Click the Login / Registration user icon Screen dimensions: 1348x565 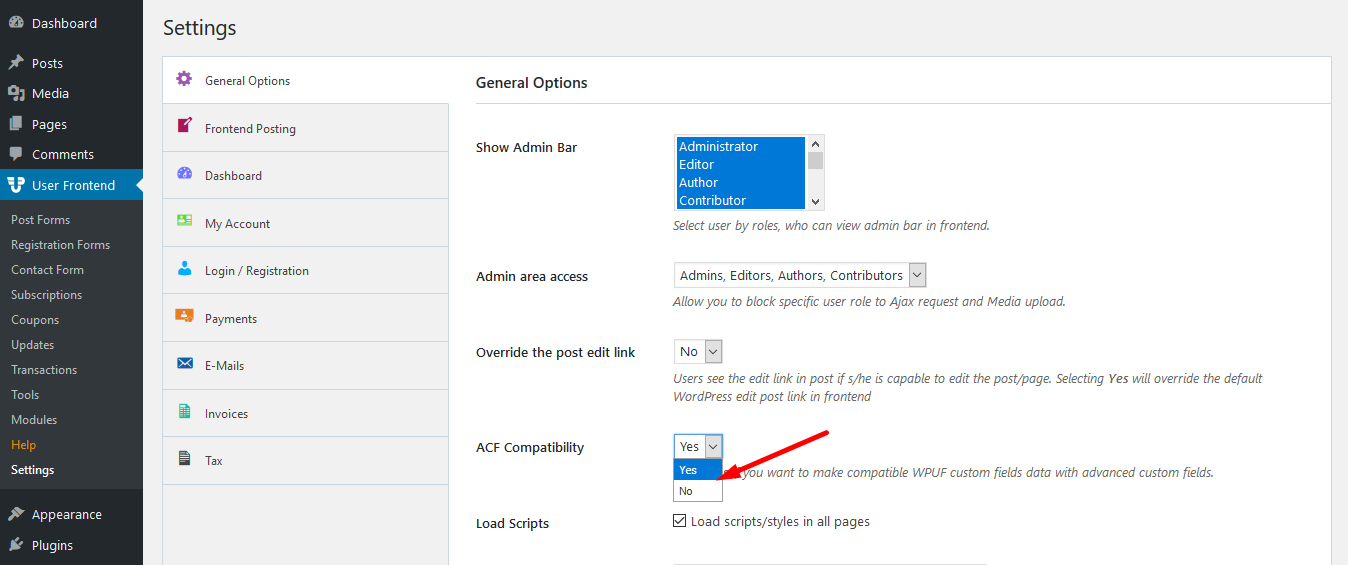[184, 268]
